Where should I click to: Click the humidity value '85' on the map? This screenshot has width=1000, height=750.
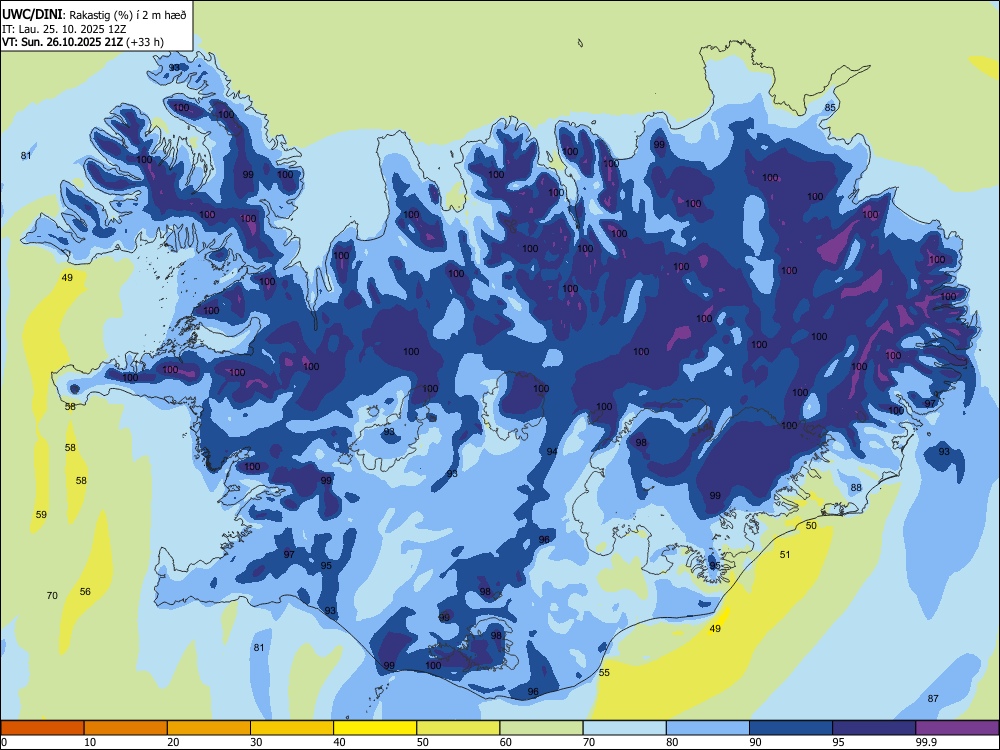point(830,107)
